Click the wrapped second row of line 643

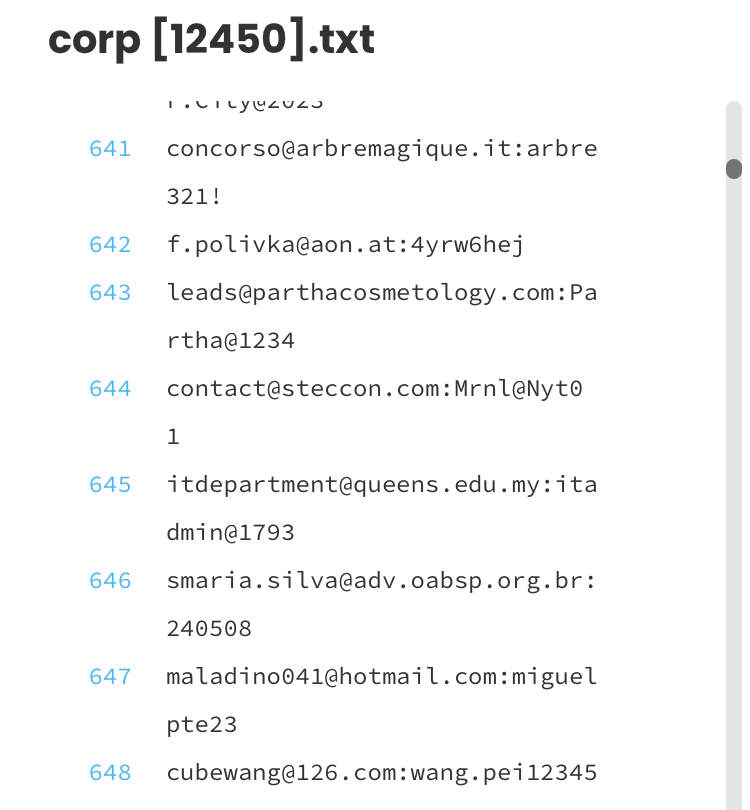coord(231,341)
